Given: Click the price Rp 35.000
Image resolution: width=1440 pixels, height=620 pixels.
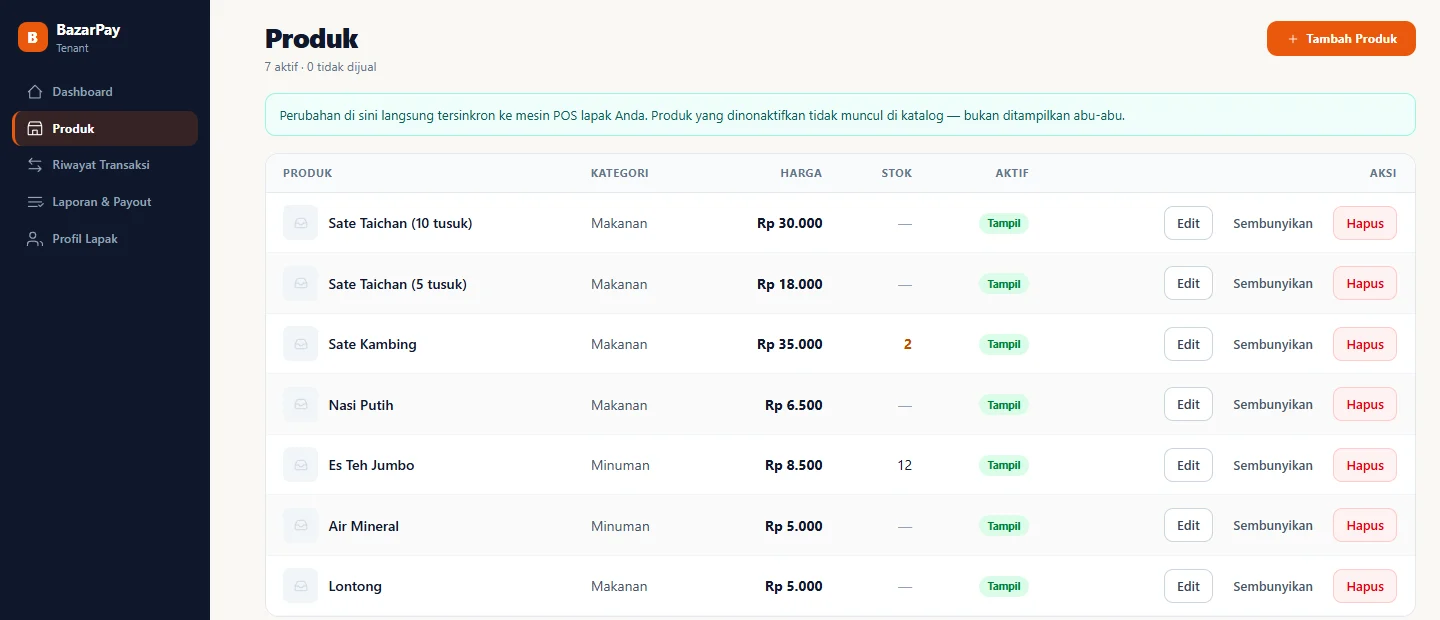Looking at the screenshot, I should [790, 344].
